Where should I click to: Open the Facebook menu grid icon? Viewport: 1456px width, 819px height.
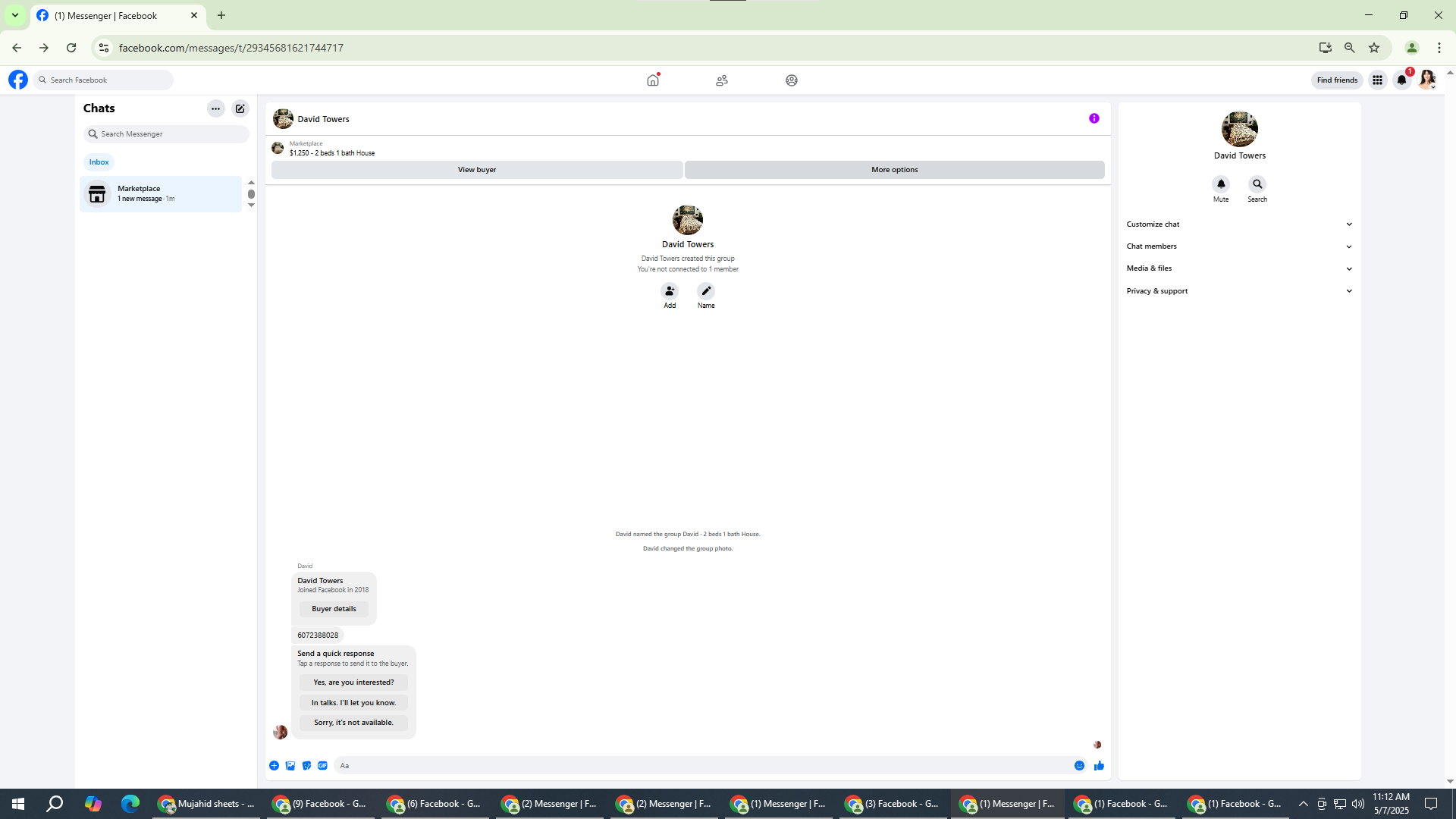point(1377,80)
